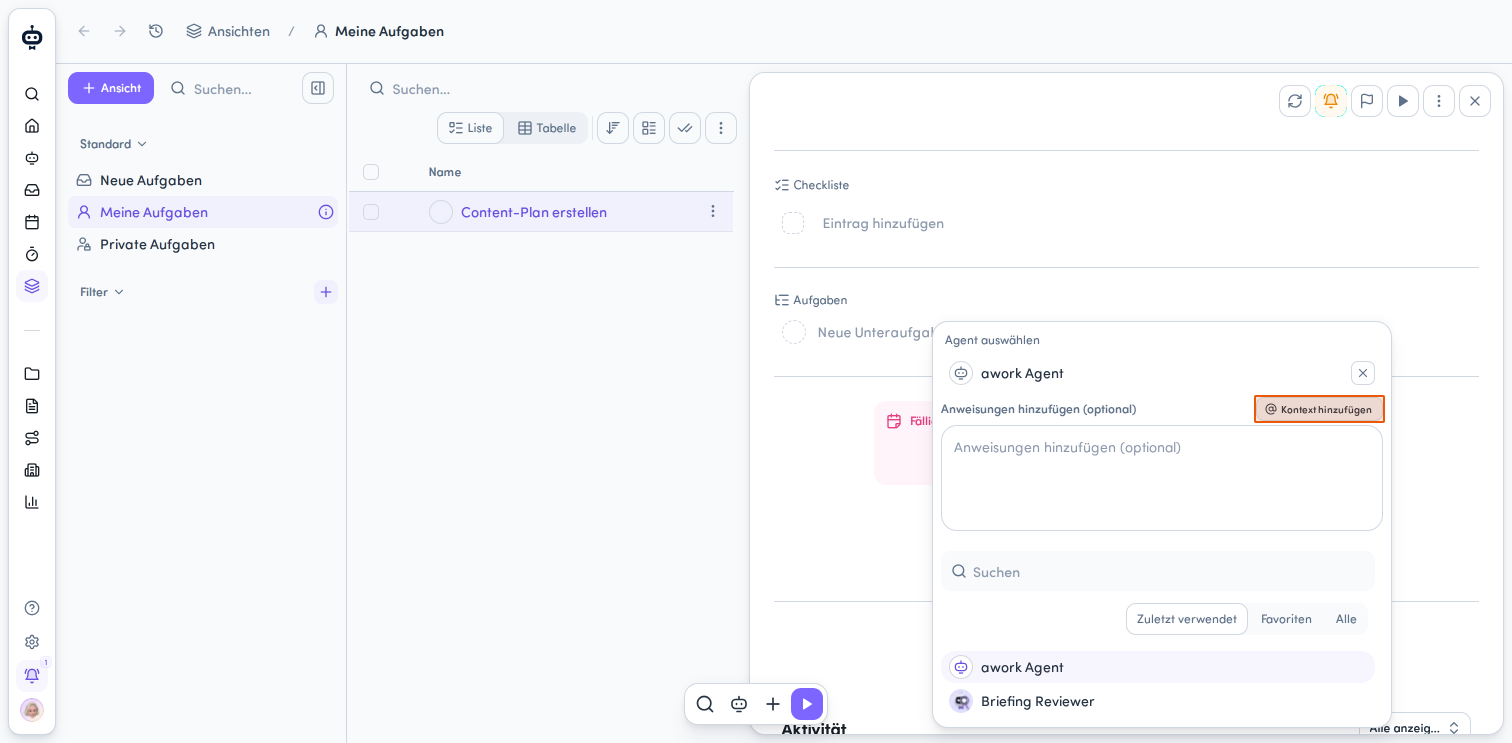Open the calendar icon in sidebar
The width and height of the screenshot is (1512, 743).
coord(32,222)
